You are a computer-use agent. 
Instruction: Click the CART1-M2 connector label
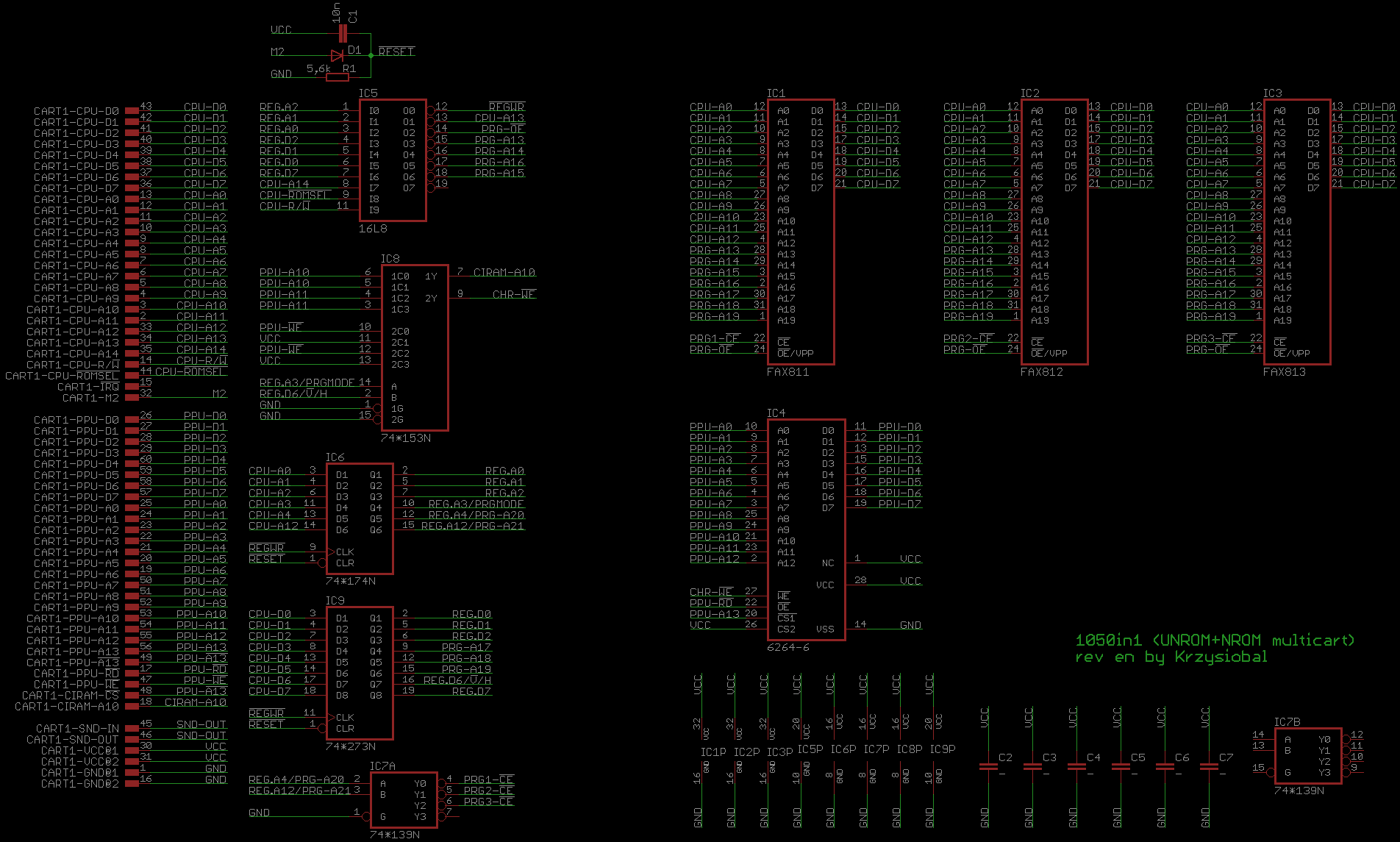click(x=90, y=398)
